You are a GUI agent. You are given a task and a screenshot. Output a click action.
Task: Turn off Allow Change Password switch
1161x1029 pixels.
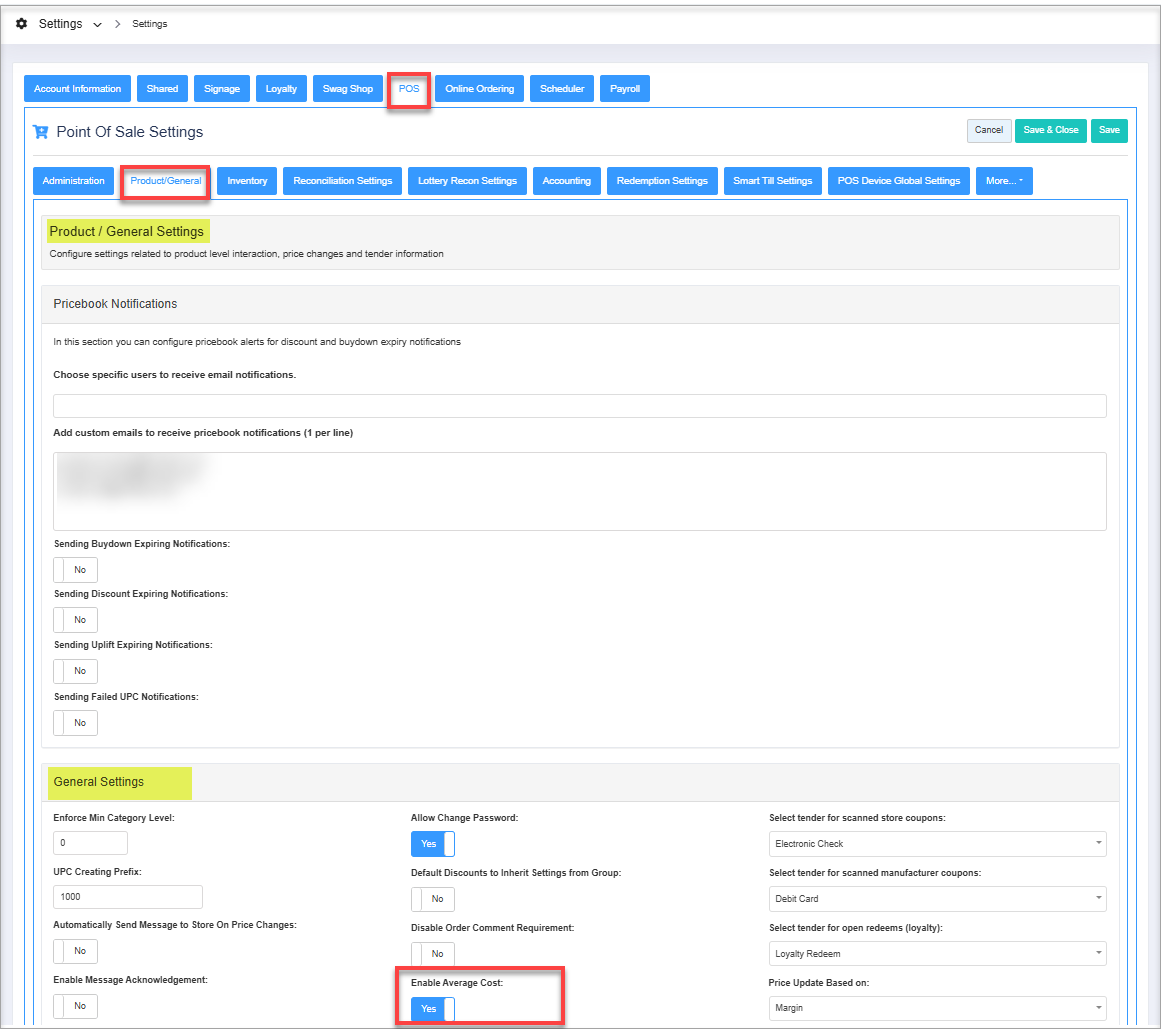[432, 844]
